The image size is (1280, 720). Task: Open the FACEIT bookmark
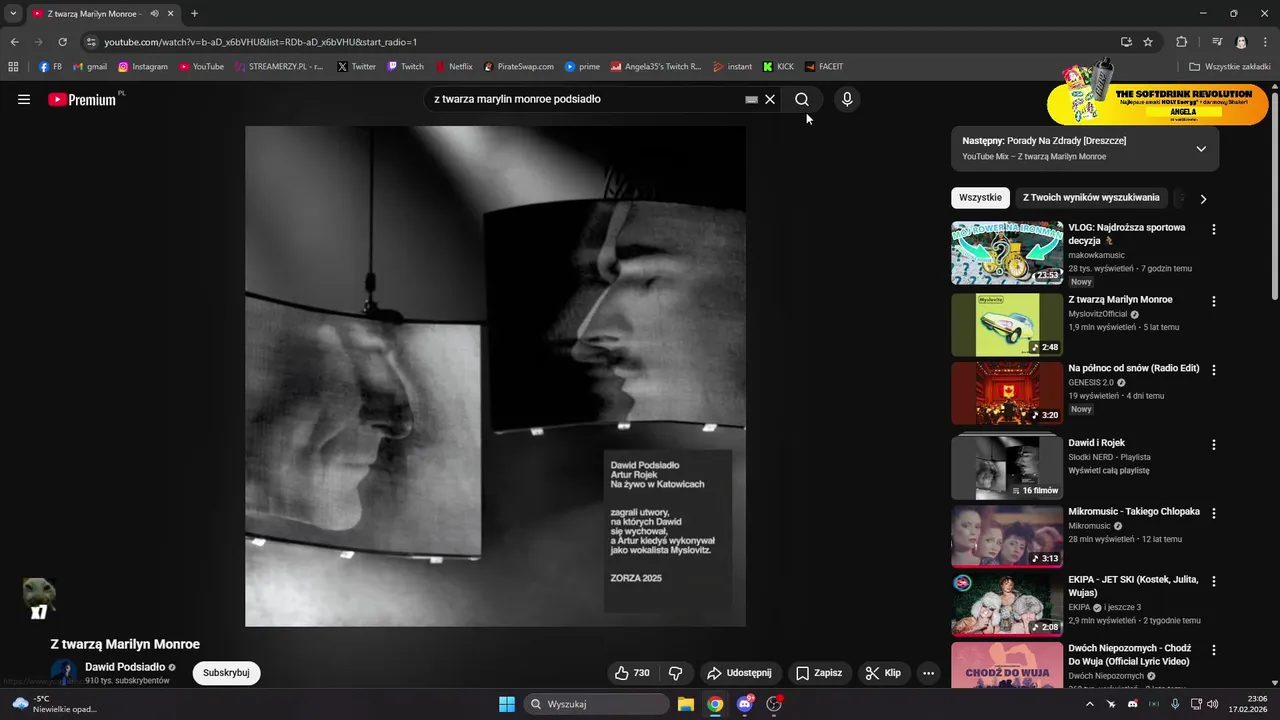click(824, 67)
